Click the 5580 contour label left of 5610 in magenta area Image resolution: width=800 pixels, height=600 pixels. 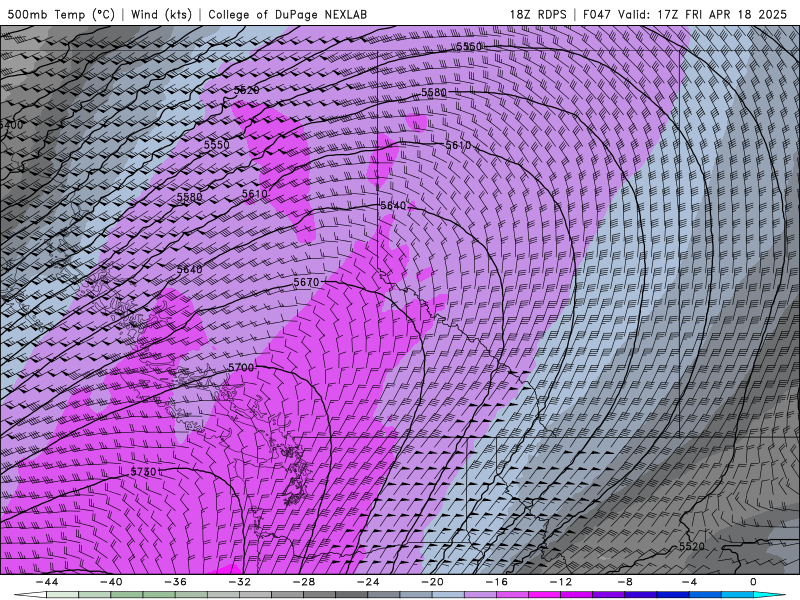(189, 196)
